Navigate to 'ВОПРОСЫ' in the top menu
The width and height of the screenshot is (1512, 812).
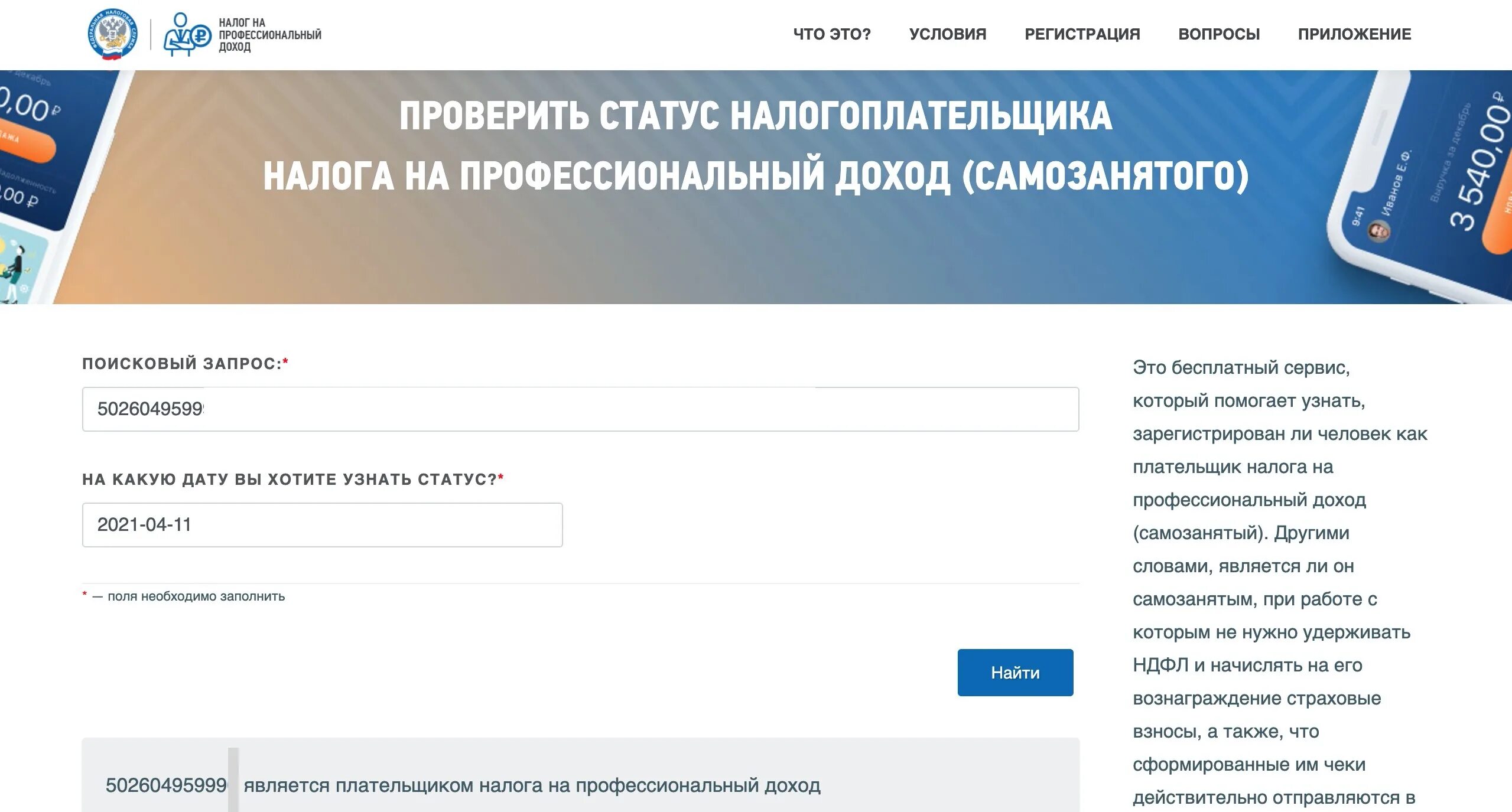click(1218, 34)
